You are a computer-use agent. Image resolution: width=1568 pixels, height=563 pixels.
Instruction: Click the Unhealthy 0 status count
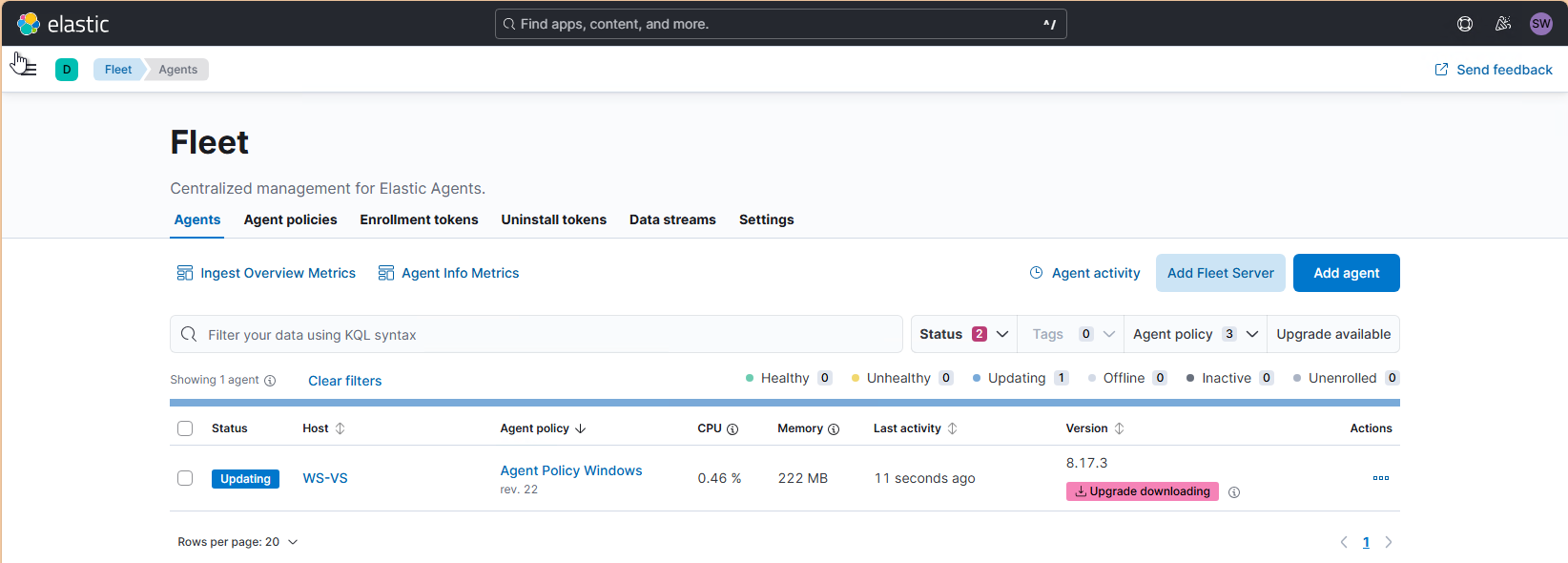[x=902, y=378]
